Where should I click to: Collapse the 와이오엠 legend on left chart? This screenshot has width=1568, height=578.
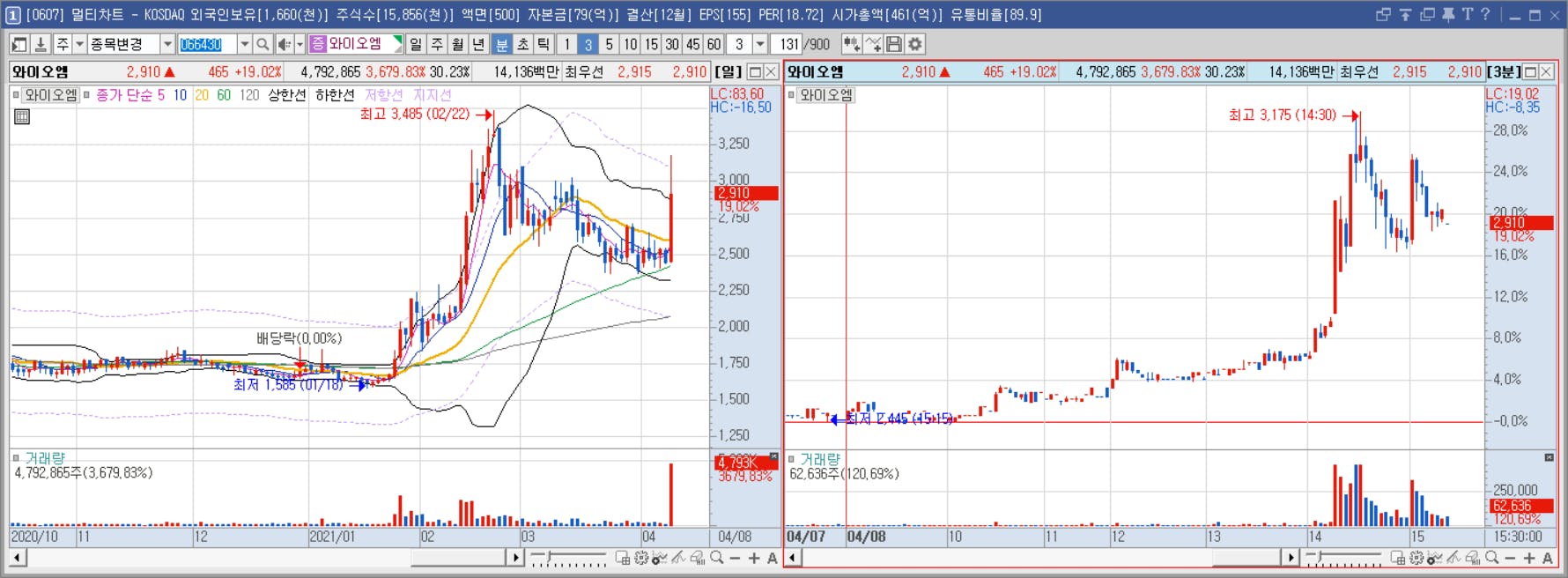(17, 95)
